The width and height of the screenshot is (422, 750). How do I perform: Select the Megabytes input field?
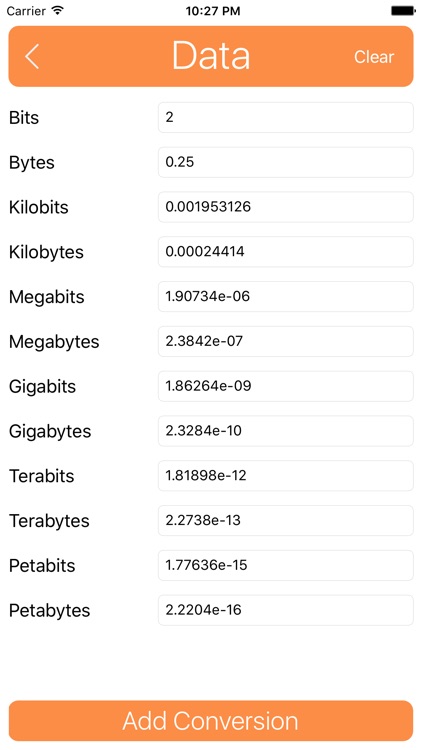286,342
